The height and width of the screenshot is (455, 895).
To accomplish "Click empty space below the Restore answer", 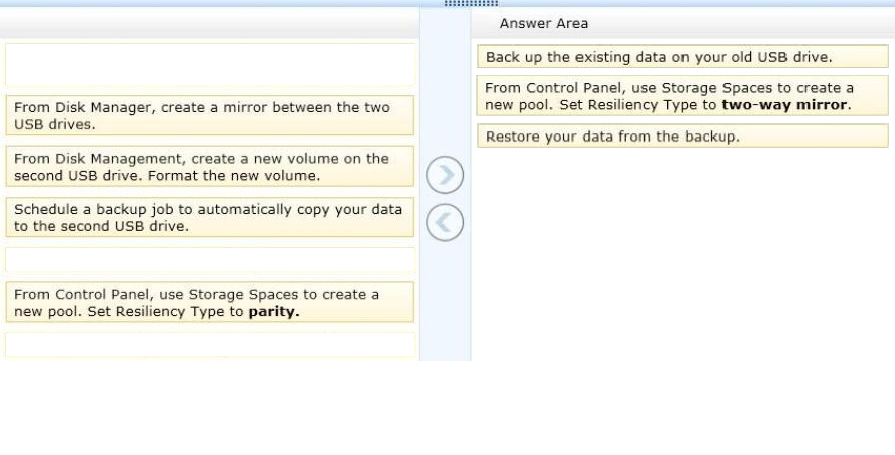I will [x=683, y=254].
